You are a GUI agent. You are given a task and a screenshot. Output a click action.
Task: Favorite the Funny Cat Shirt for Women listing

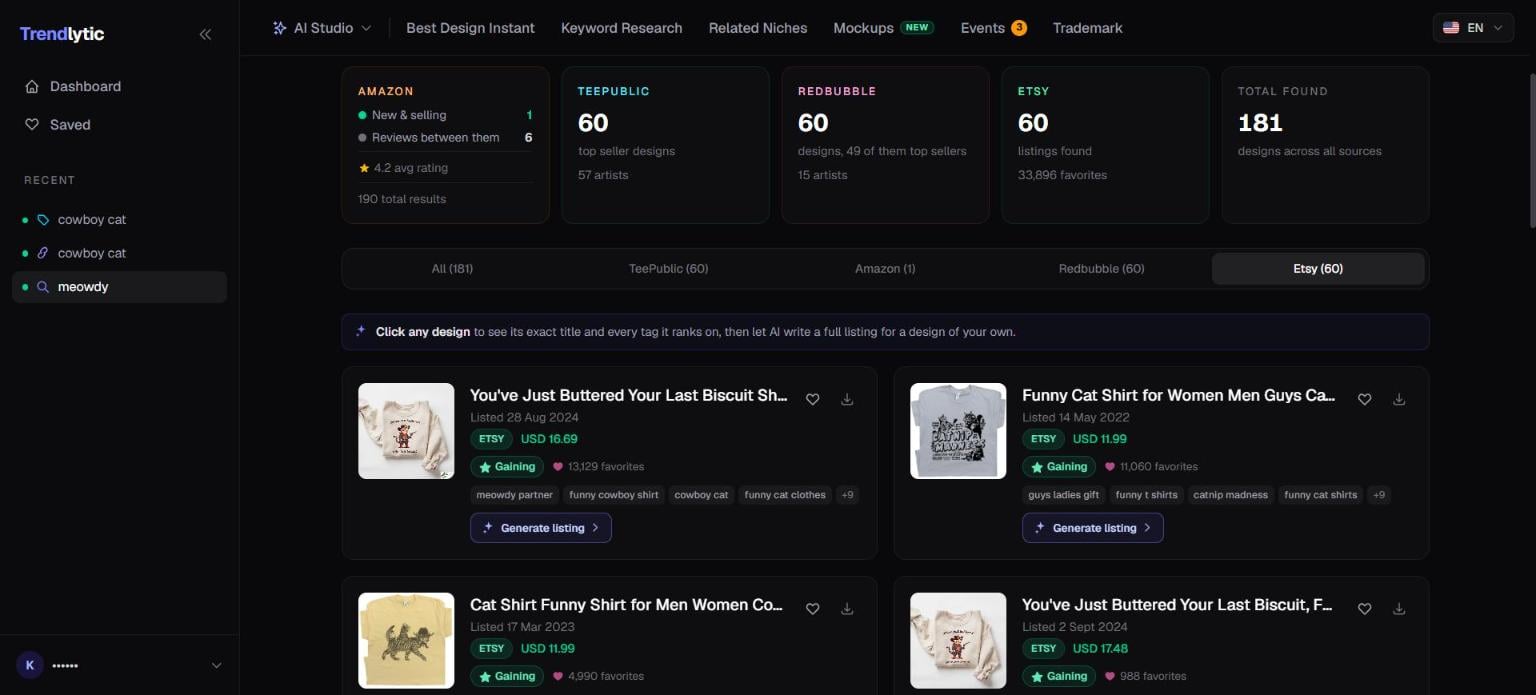click(1365, 399)
